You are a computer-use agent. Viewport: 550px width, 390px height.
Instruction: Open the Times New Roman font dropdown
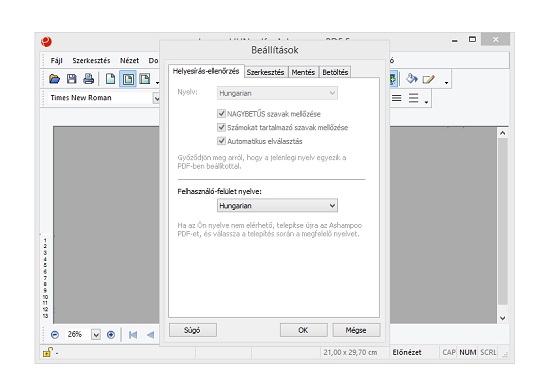(156, 98)
